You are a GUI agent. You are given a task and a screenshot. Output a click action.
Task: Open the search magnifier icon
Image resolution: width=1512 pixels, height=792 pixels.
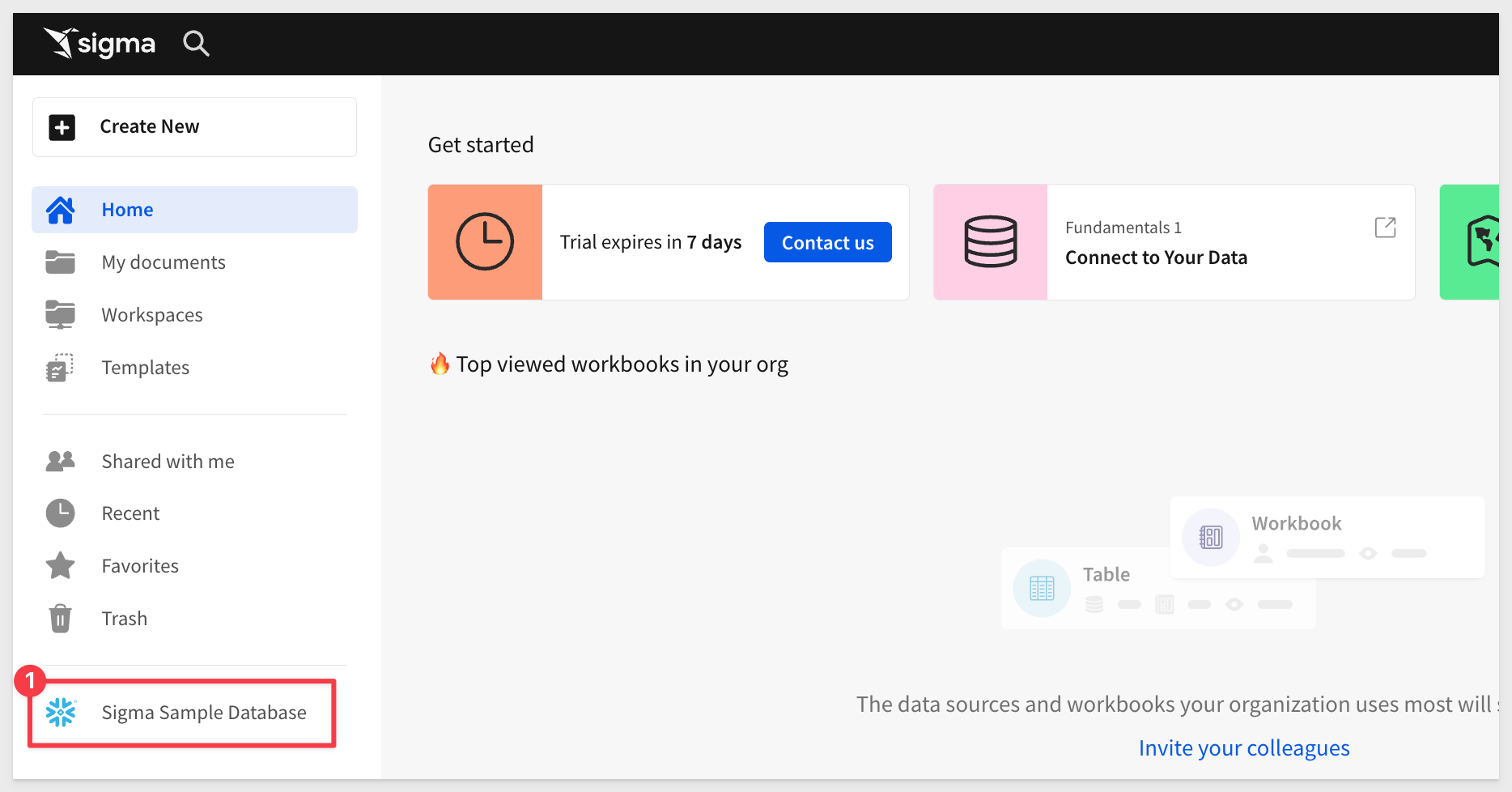(x=196, y=43)
